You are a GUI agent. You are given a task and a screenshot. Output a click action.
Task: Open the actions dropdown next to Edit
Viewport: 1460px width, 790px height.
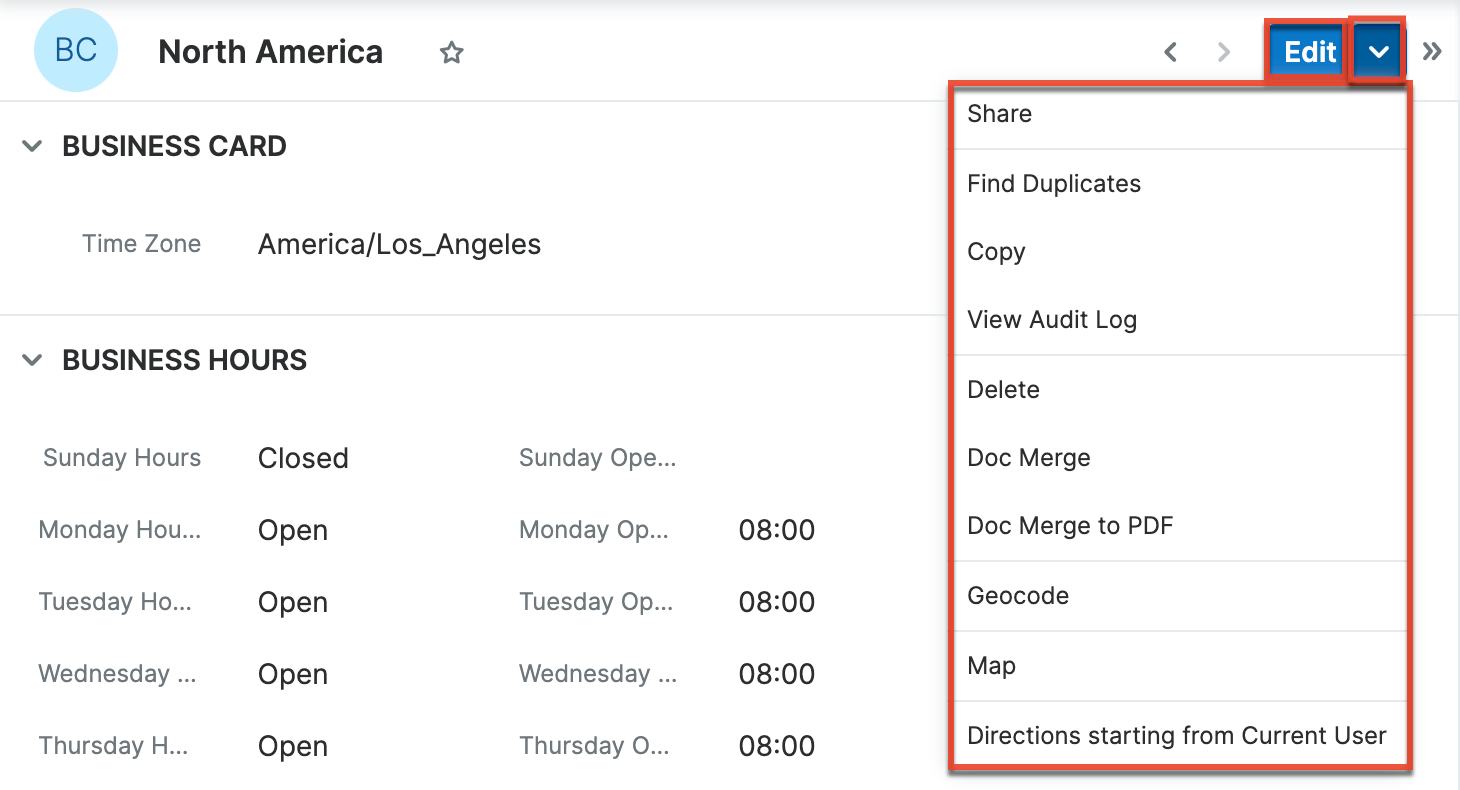click(1379, 52)
